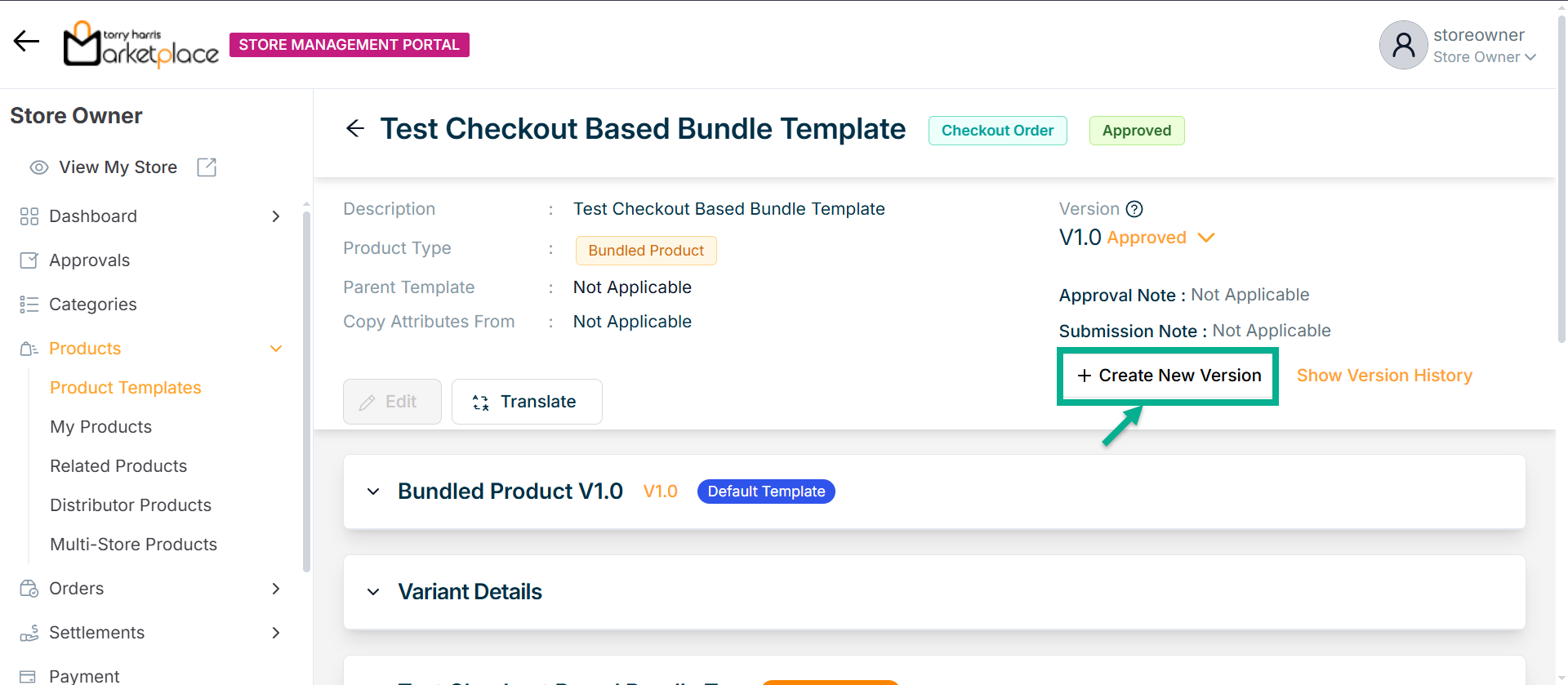Go to Distributor Products menu item
The height and width of the screenshot is (685, 1568).
(131, 505)
